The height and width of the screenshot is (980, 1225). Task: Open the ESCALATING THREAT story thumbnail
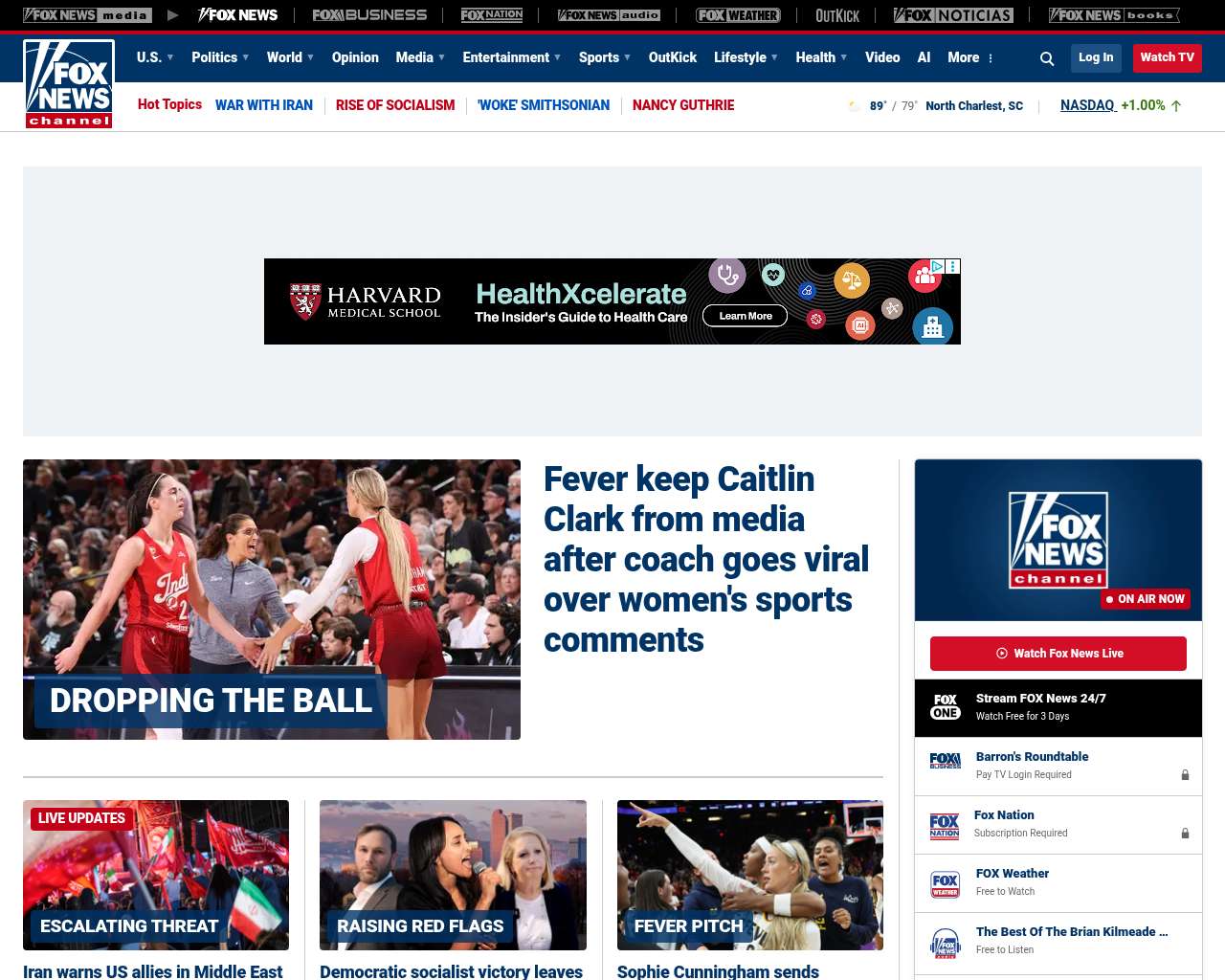coord(156,875)
